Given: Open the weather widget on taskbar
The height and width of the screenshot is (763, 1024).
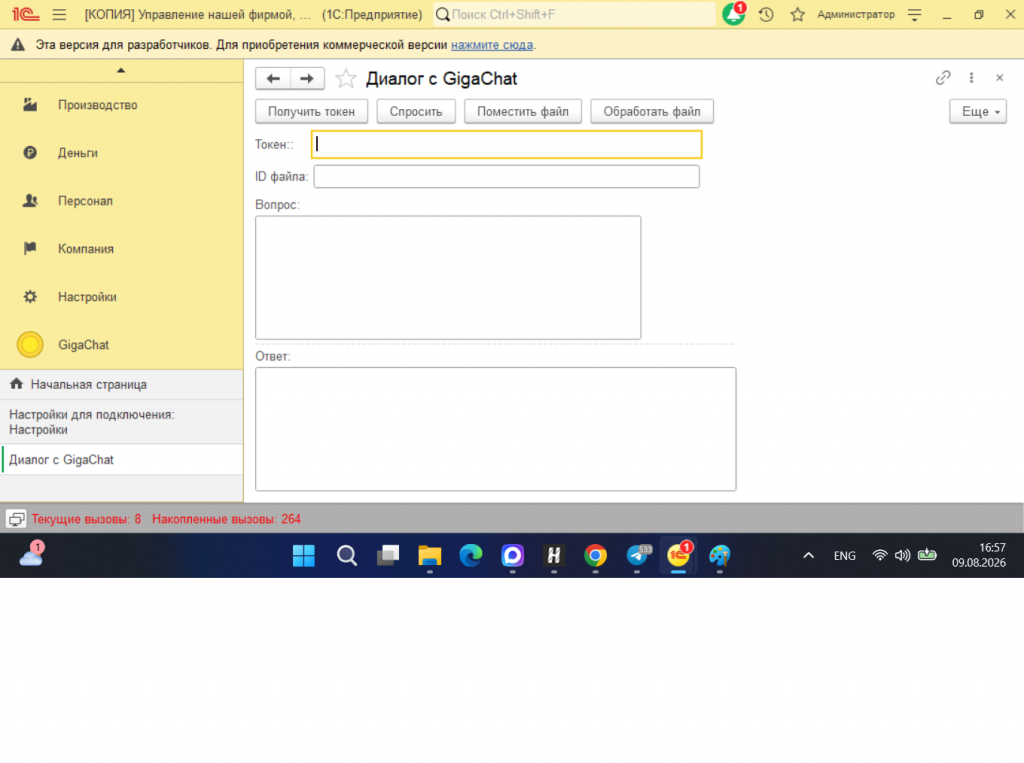Looking at the screenshot, I should pos(31,555).
